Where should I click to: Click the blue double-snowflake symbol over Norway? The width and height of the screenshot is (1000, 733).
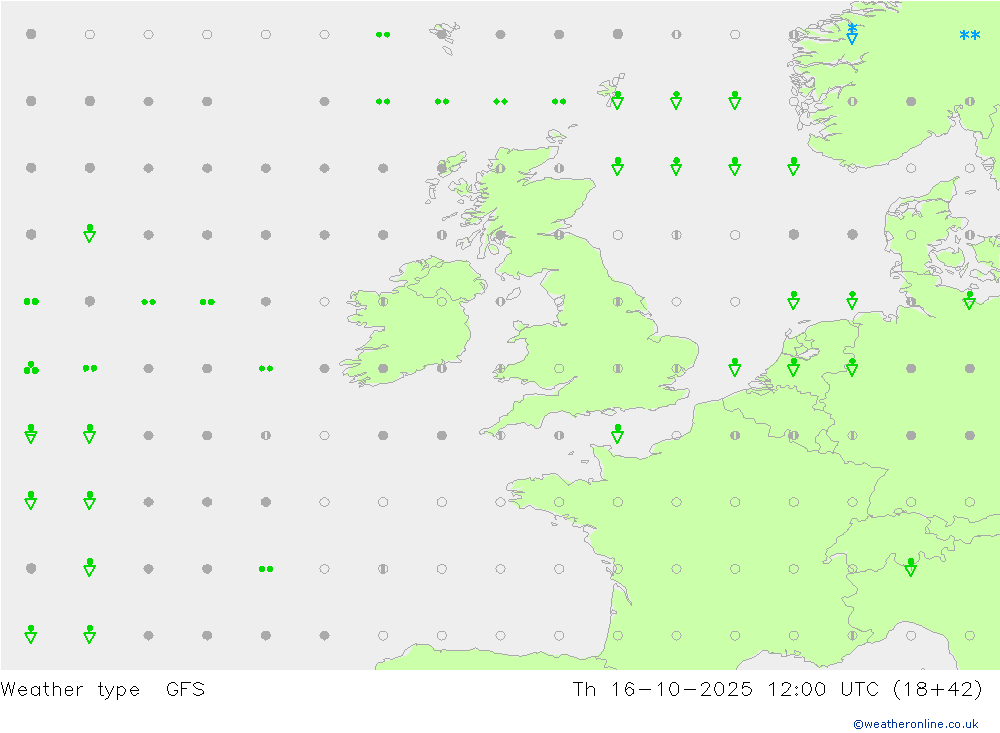tap(969, 35)
